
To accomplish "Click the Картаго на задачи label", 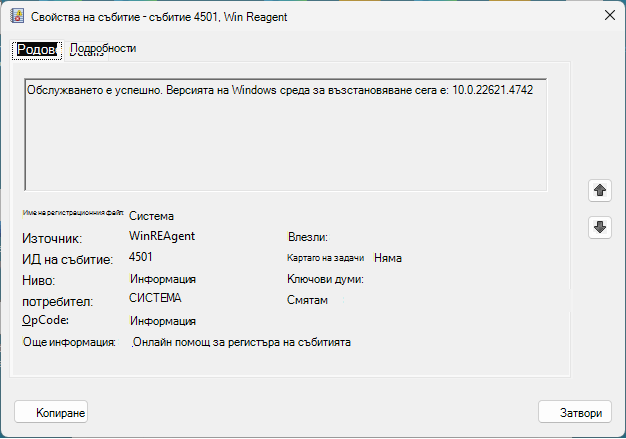I will 325,258.
